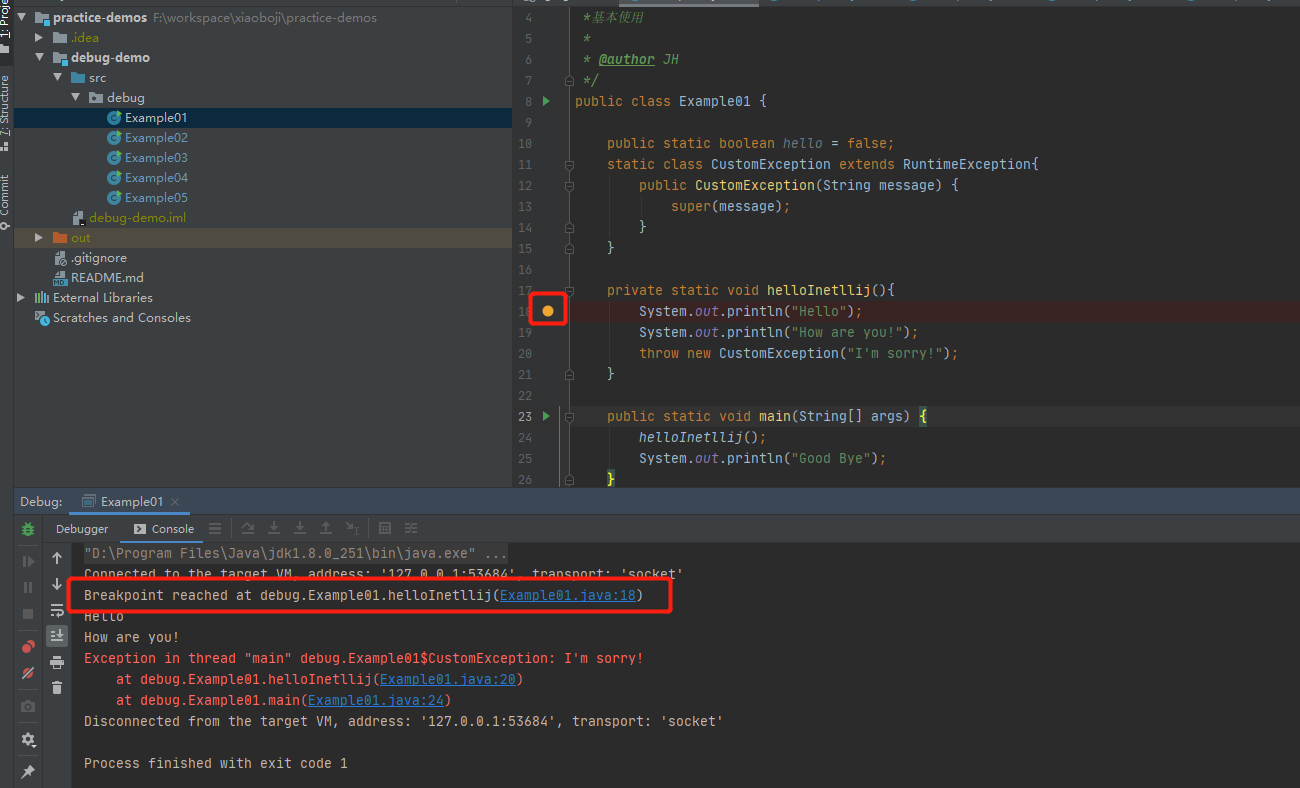Image resolution: width=1300 pixels, height=788 pixels.
Task: Click the Evaluate Expression calculator icon
Action: click(x=386, y=528)
